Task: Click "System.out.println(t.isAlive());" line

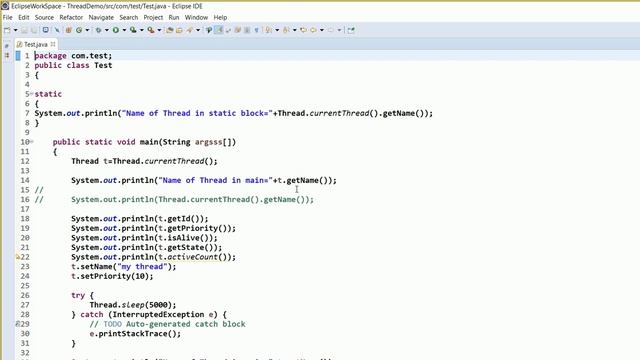Action: tap(144, 238)
